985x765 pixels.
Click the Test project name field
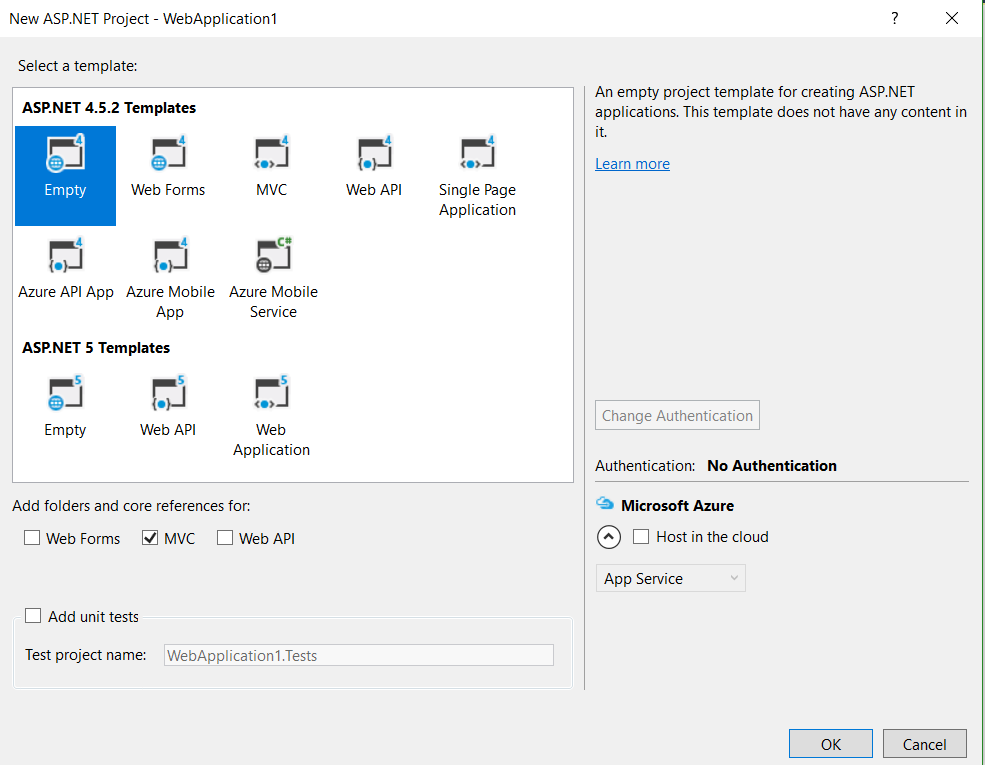(x=358, y=655)
